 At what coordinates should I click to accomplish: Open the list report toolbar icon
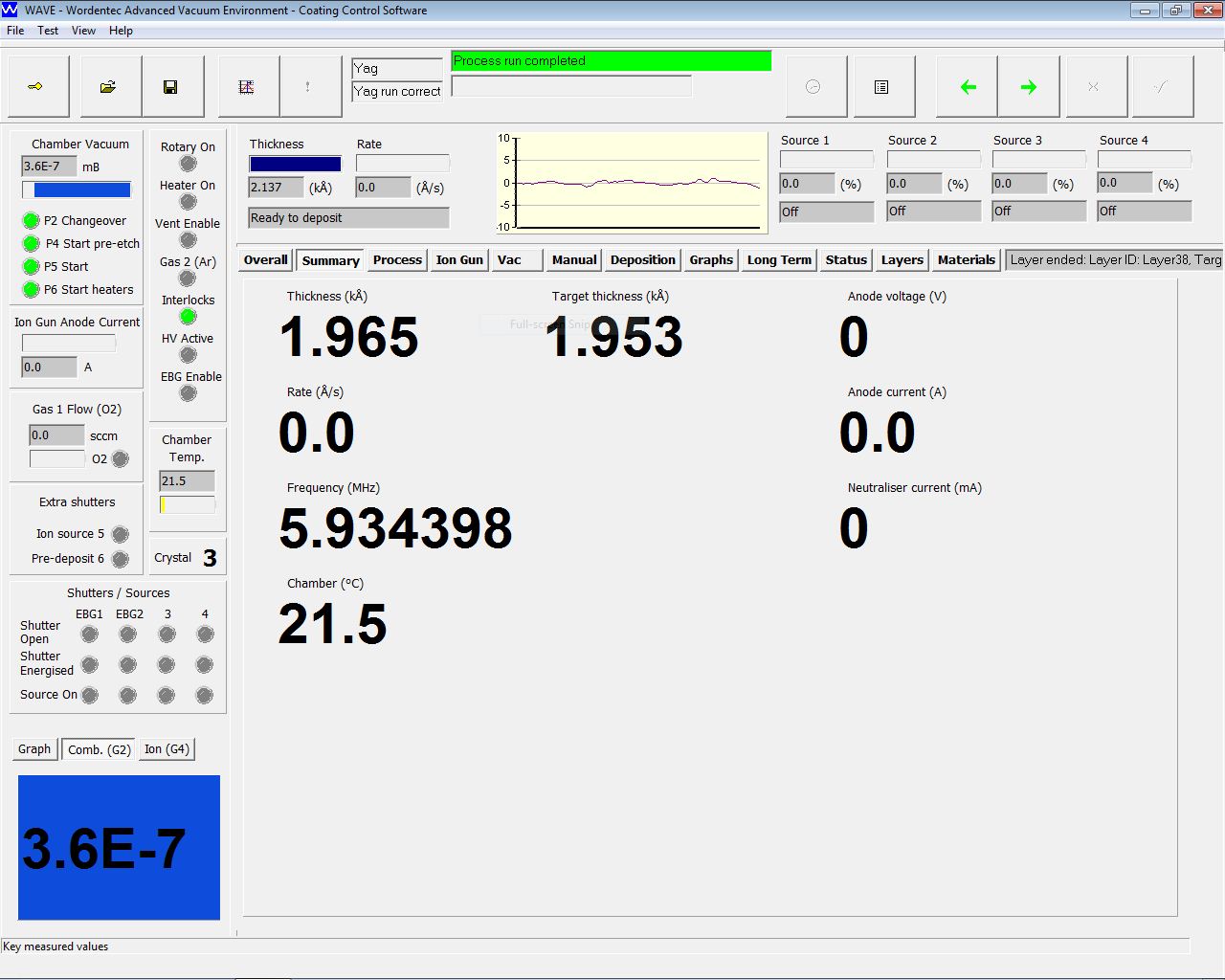(x=881, y=87)
